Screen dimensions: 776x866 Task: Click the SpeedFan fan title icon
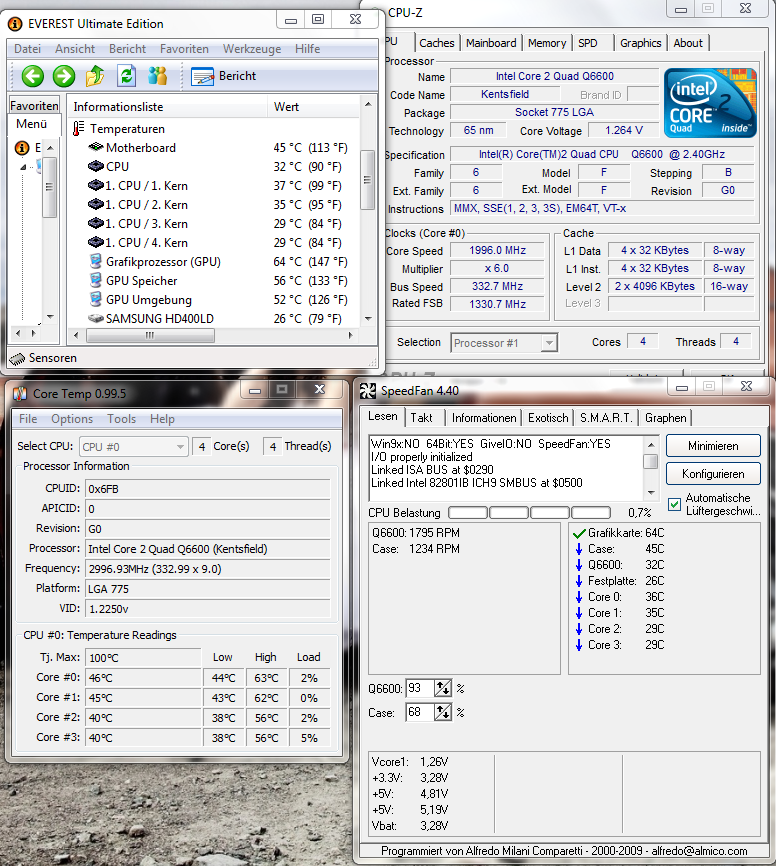(367, 391)
